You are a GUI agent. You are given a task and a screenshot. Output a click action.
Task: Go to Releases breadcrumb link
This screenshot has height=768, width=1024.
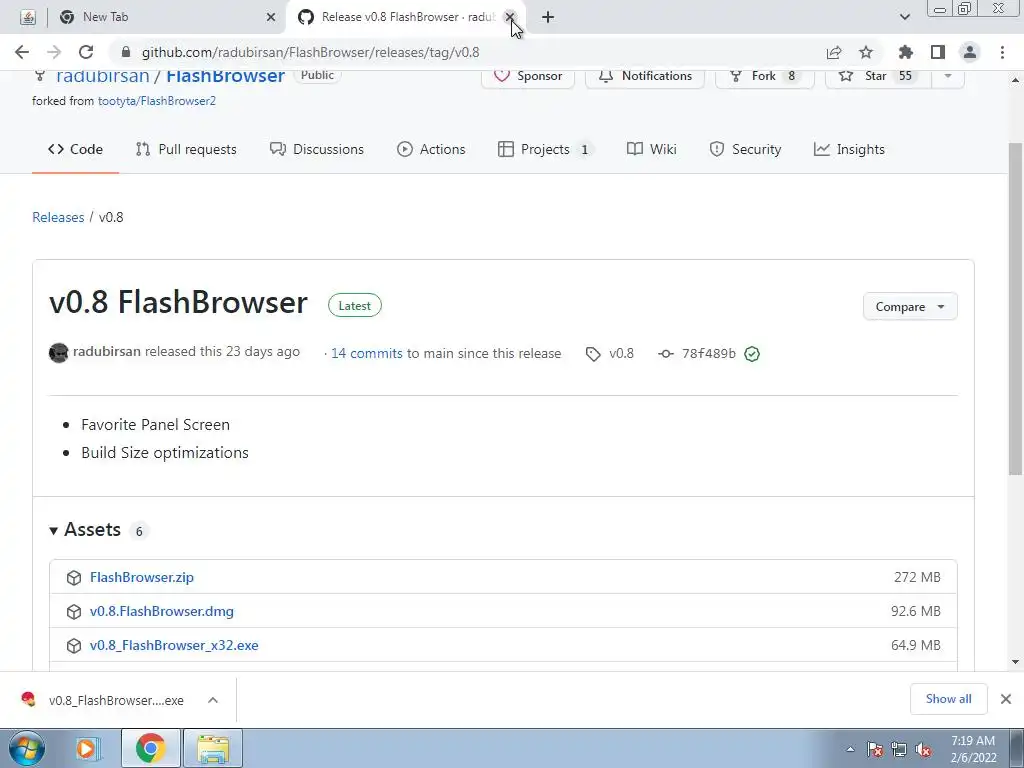click(58, 217)
